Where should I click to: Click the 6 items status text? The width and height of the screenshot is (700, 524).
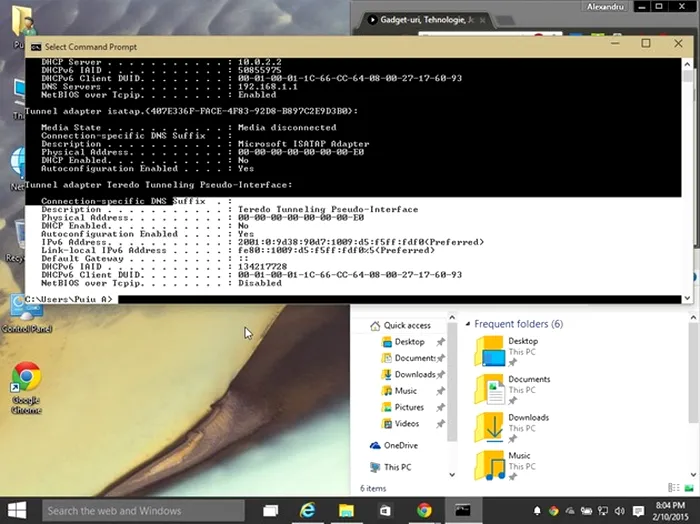click(373, 488)
